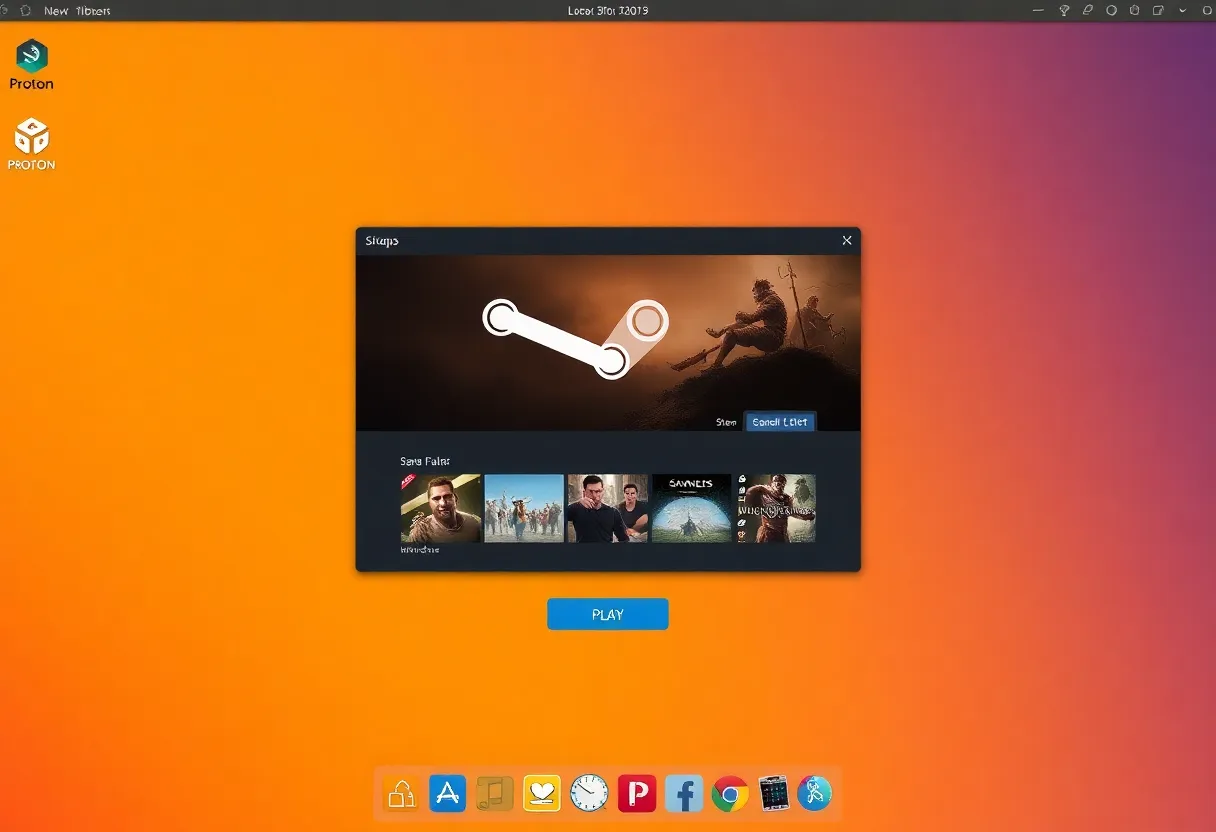Open the teal Proton desktop icon
Screen dimensions: 1216x832
pyautogui.click(x=32, y=55)
